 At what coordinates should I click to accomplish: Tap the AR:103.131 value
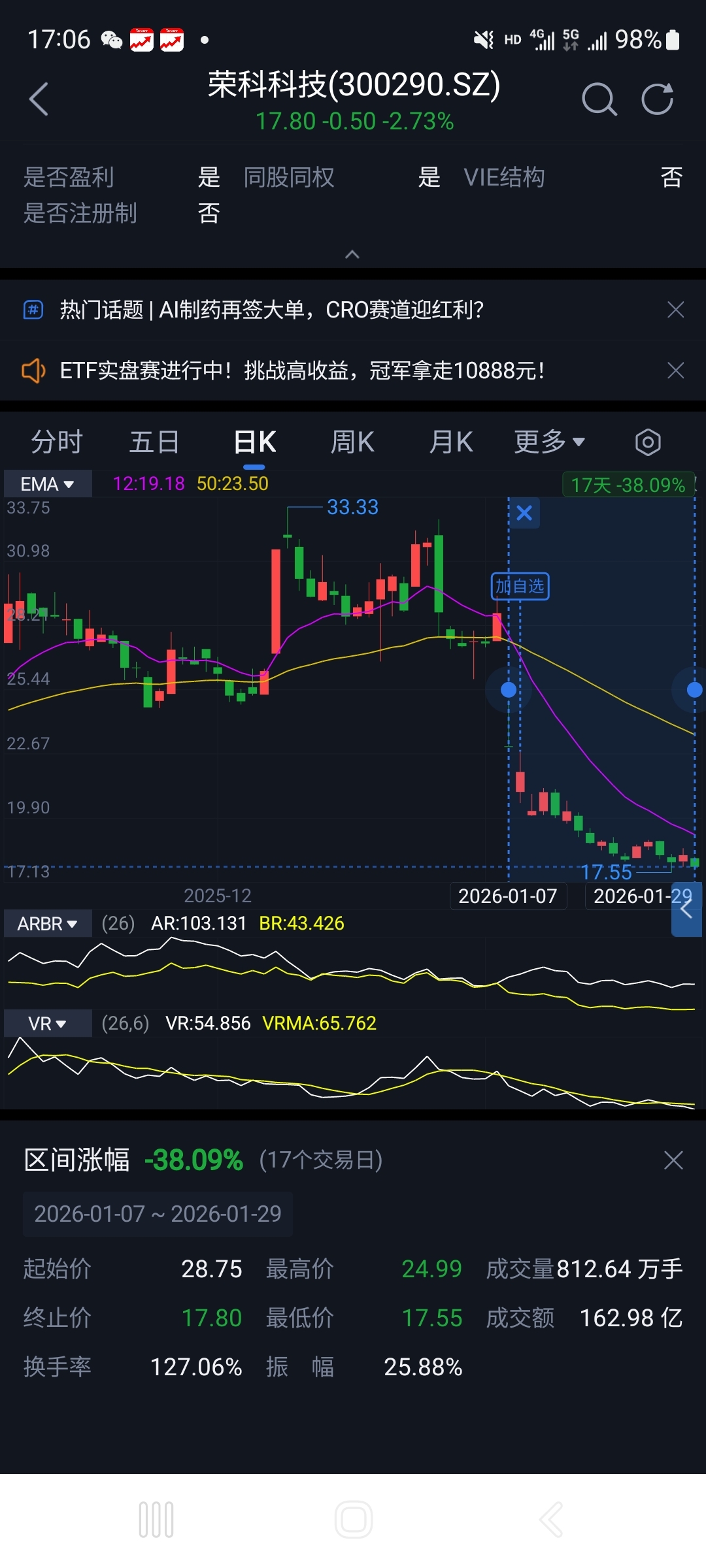199,923
